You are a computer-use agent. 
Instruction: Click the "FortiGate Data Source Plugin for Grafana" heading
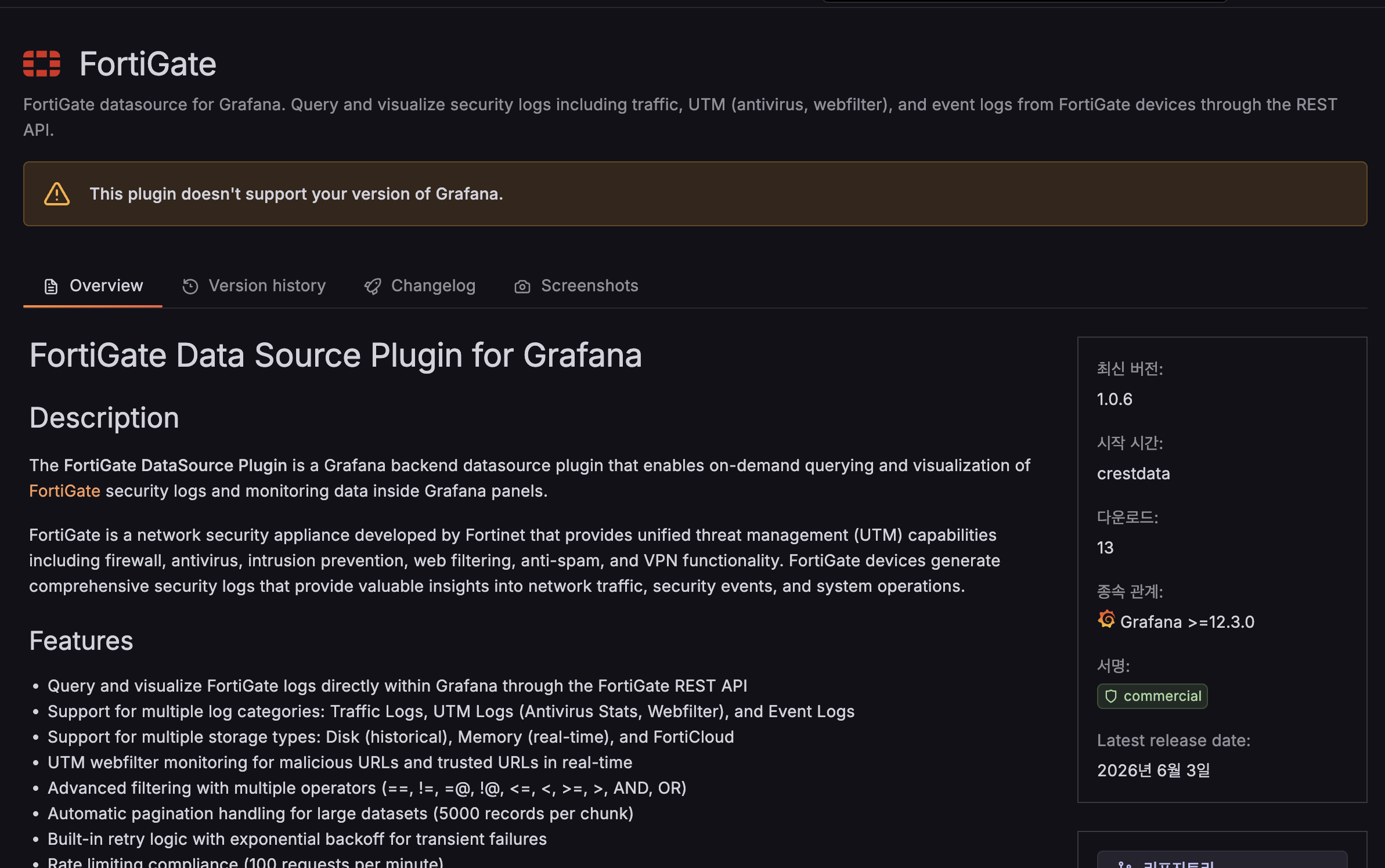tap(336, 355)
